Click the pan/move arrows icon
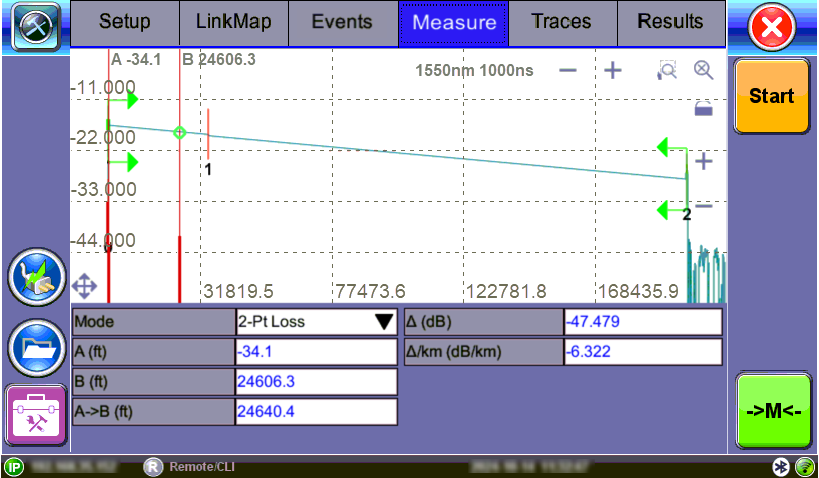This screenshot has width=819, height=478. [x=85, y=288]
